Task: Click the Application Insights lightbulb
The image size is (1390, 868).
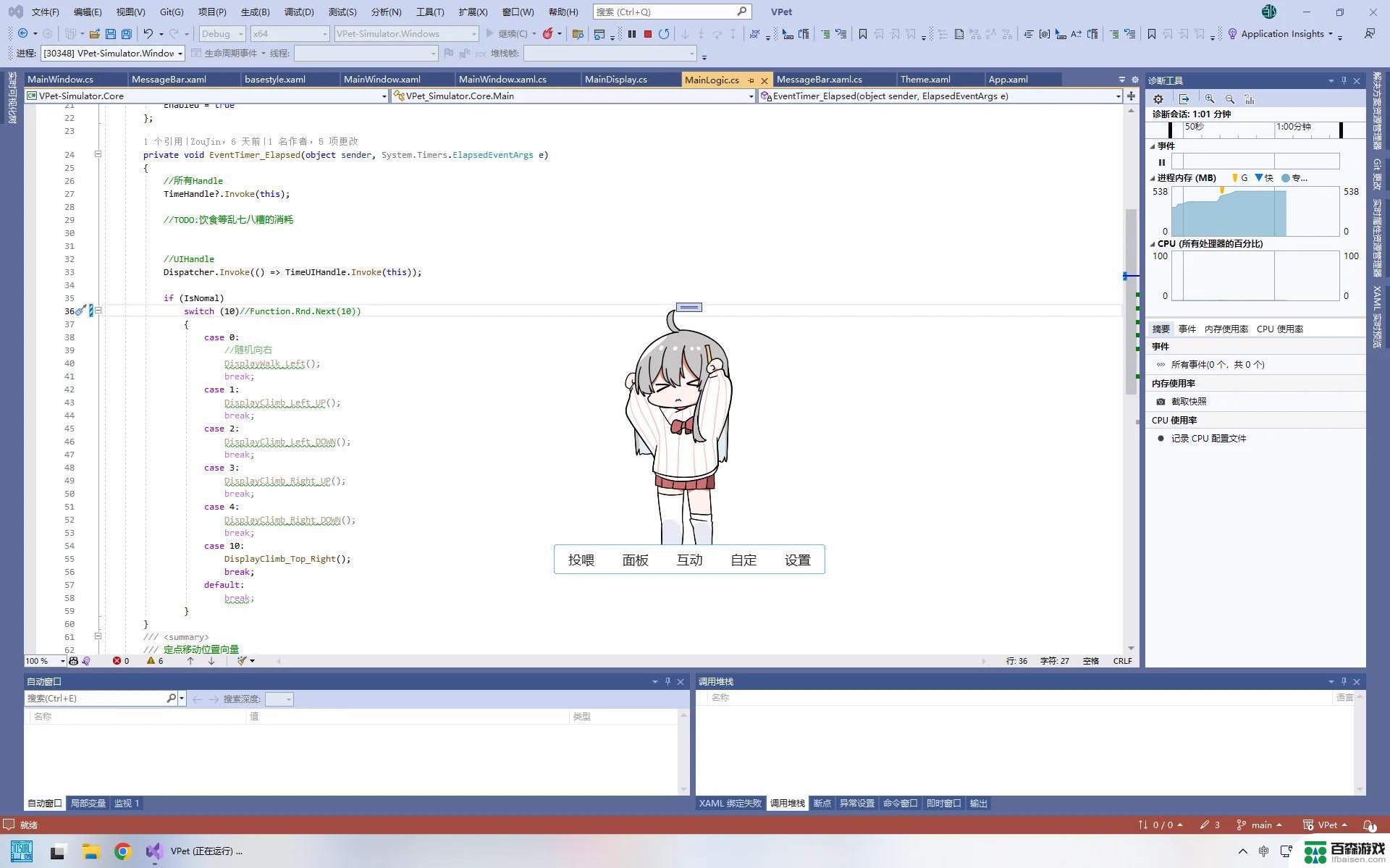Action: (1232, 34)
